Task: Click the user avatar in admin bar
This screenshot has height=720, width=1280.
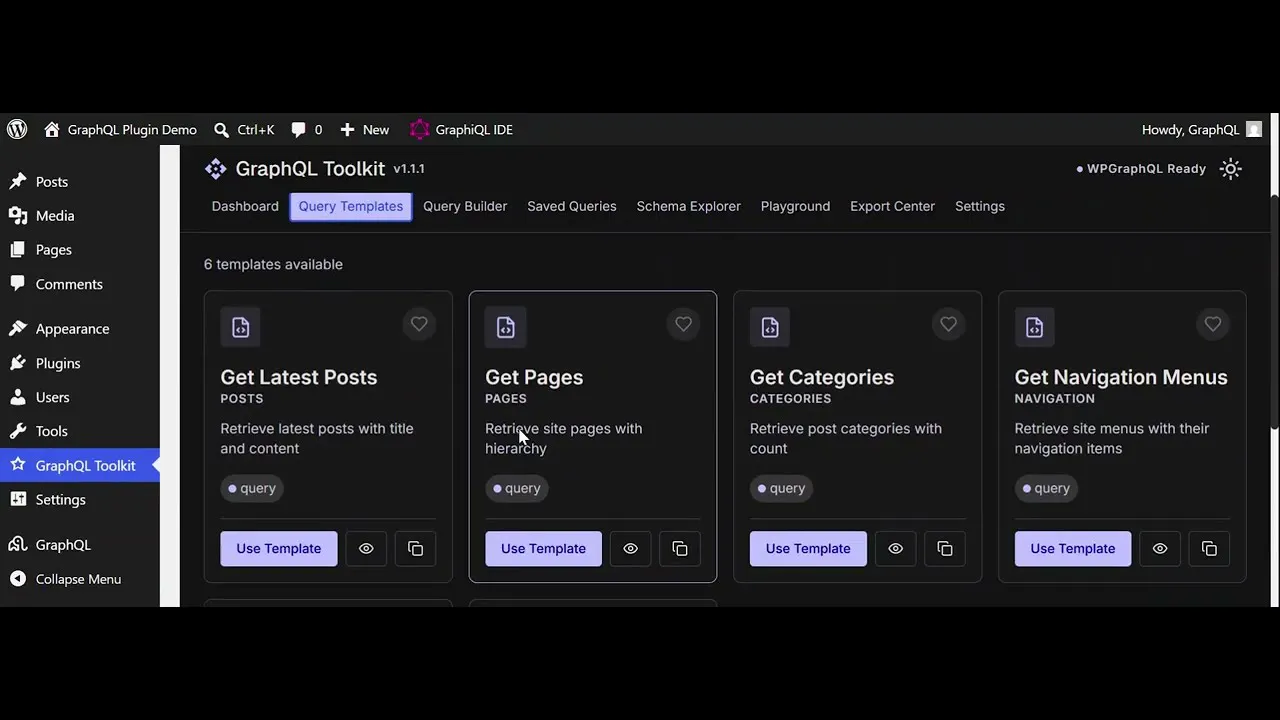Action: tap(1253, 129)
